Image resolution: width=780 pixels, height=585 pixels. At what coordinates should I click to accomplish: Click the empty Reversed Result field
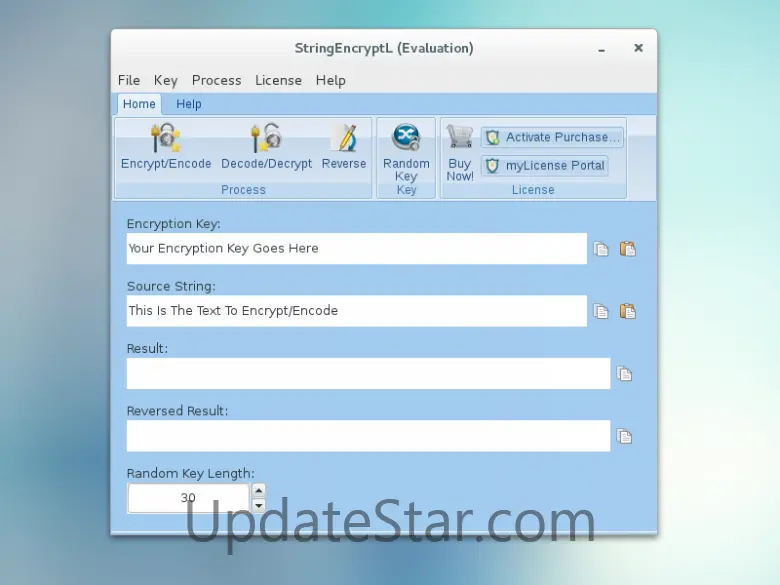(368, 436)
